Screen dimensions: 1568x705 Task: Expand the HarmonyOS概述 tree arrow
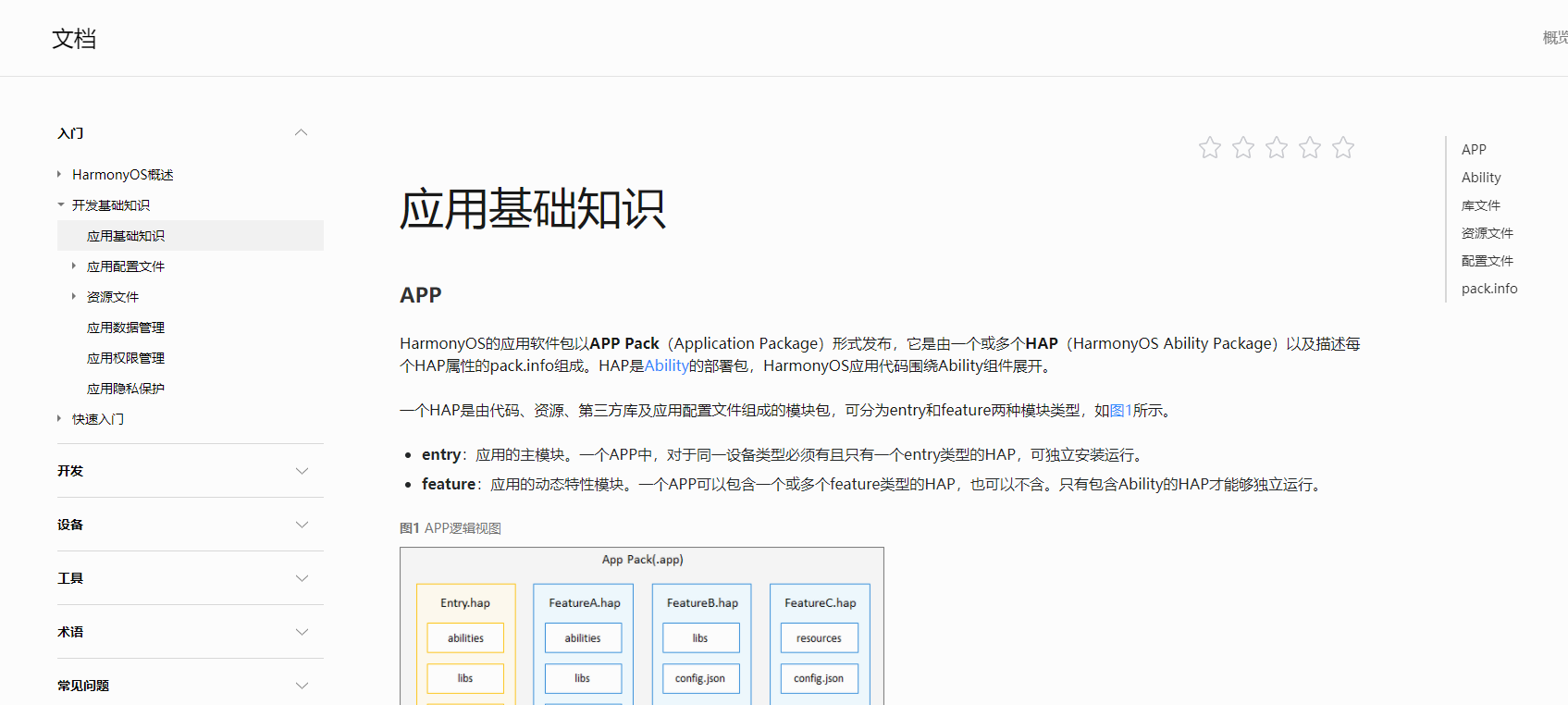point(59,174)
